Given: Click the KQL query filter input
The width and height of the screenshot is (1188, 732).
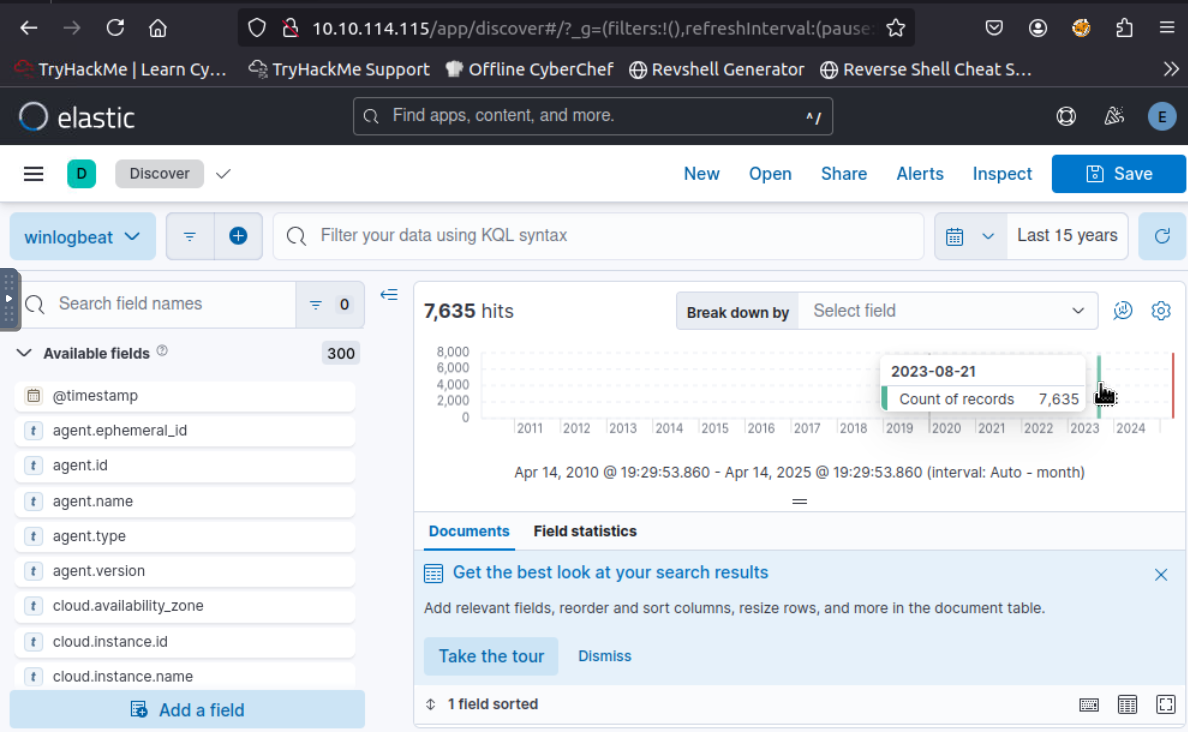Looking at the screenshot, I should tap(600, 236).
